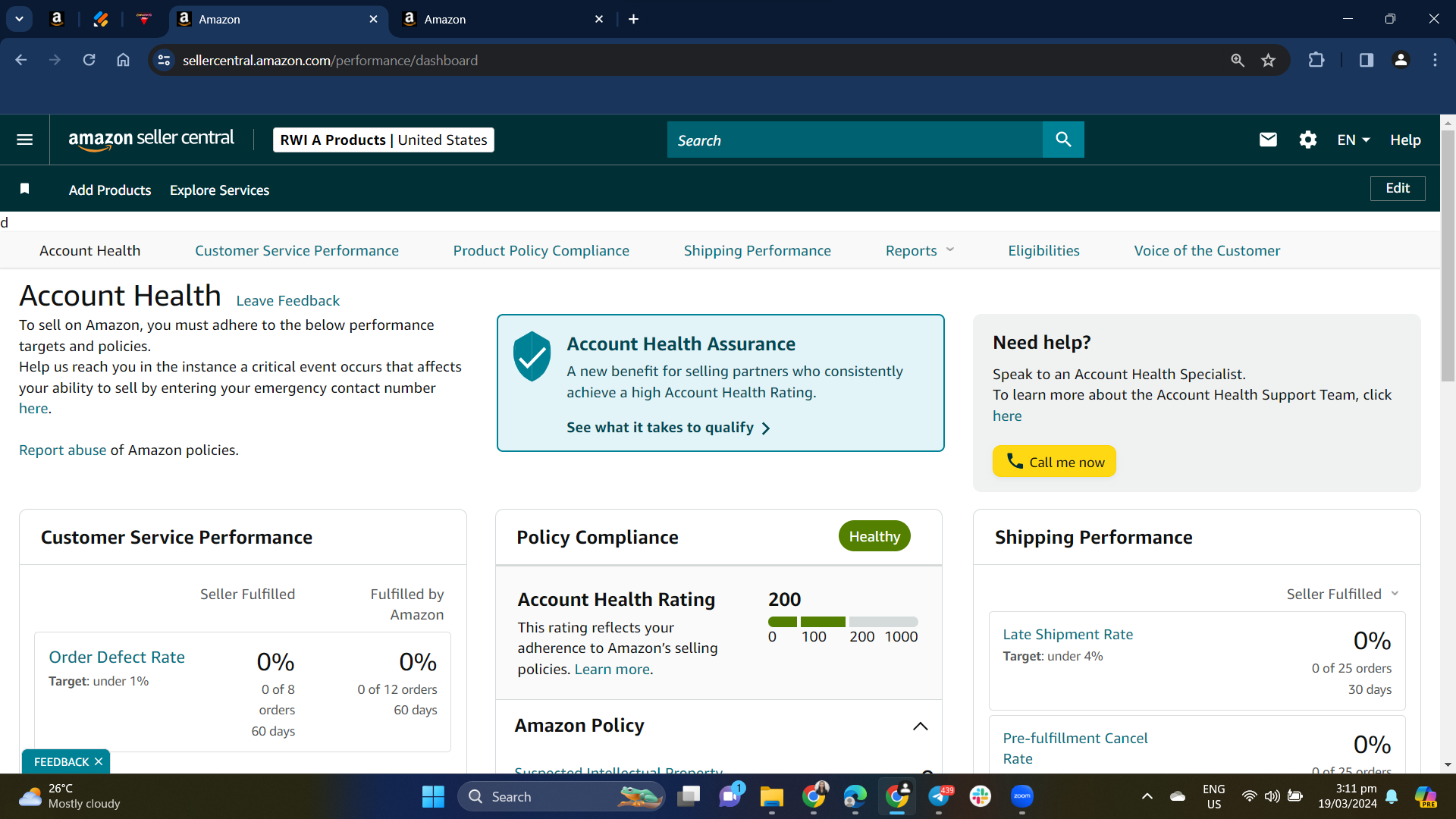This screenshot has width=1456, height=819.
Task: Click the here link for emergency contact number
Action: [33, 408]
